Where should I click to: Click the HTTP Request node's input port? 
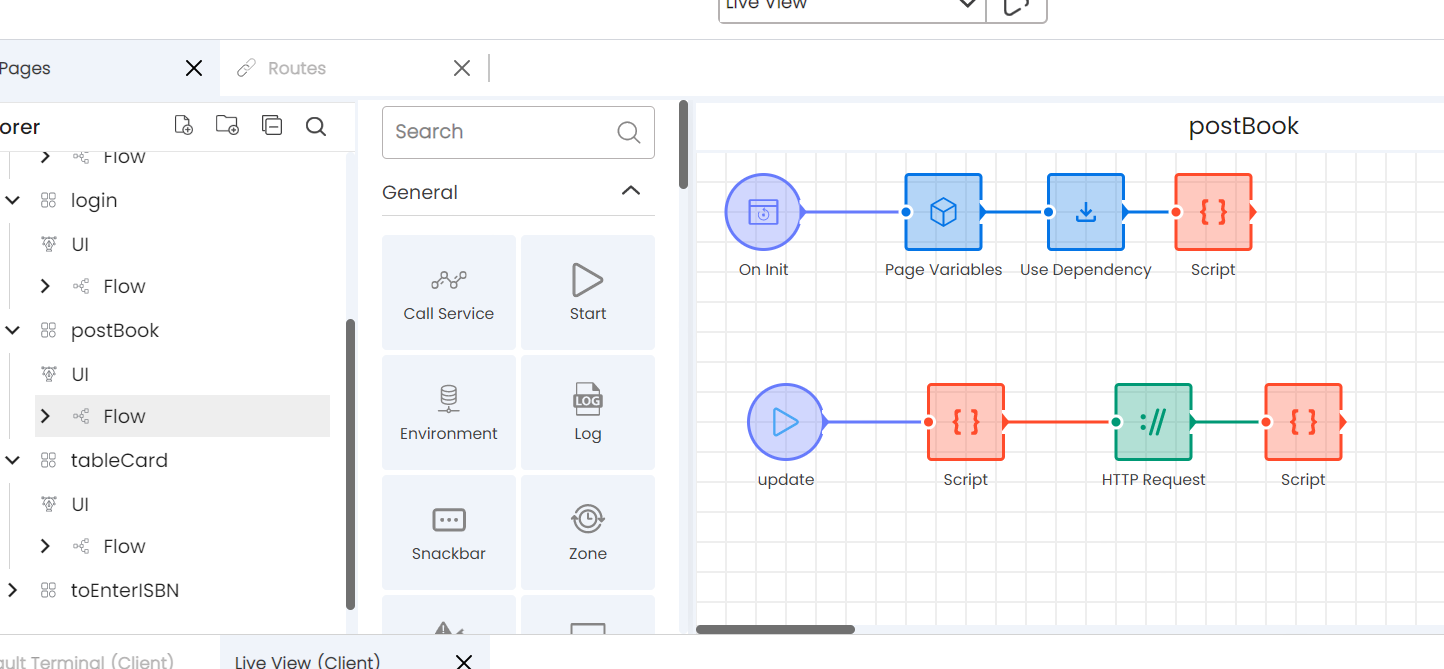pyautogui.click(x=1116, y=422)
